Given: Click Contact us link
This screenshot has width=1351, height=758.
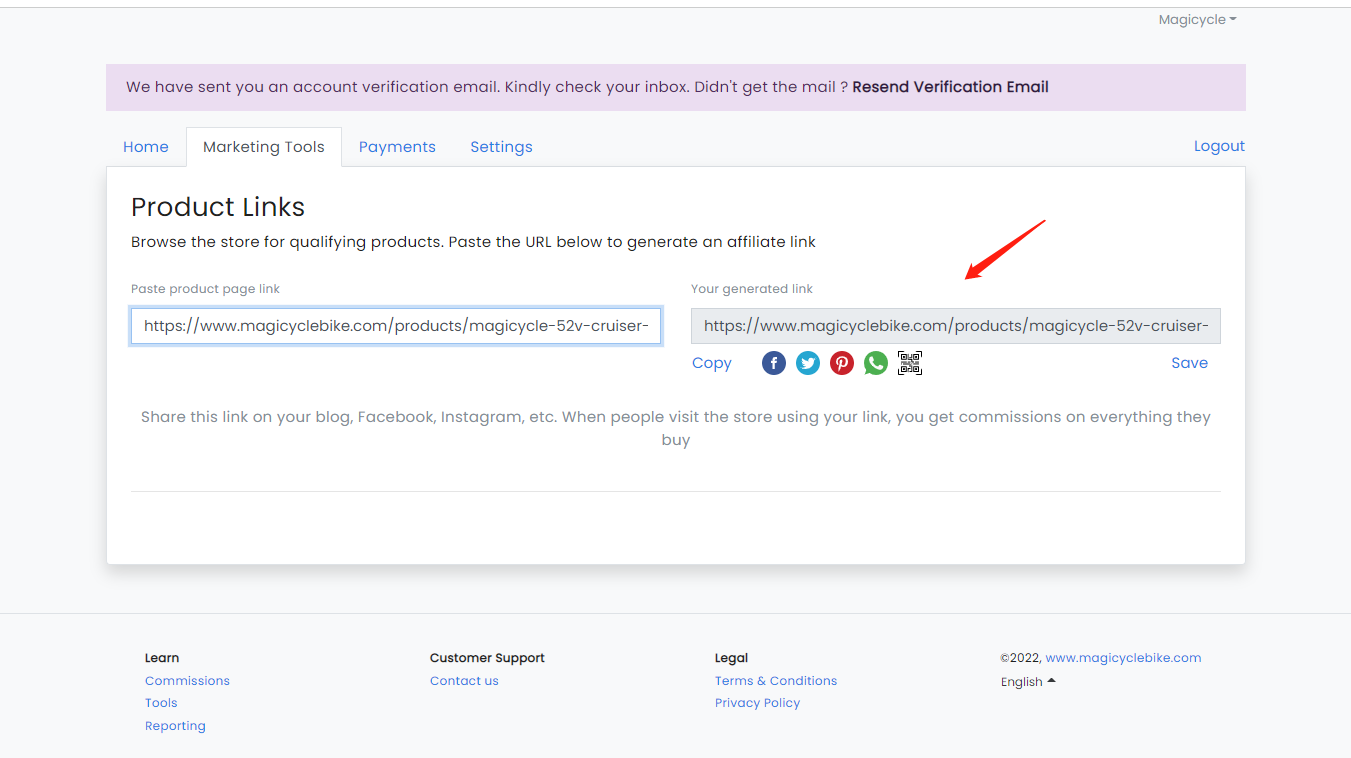Looking at the screenshot, I should point(464,681).
